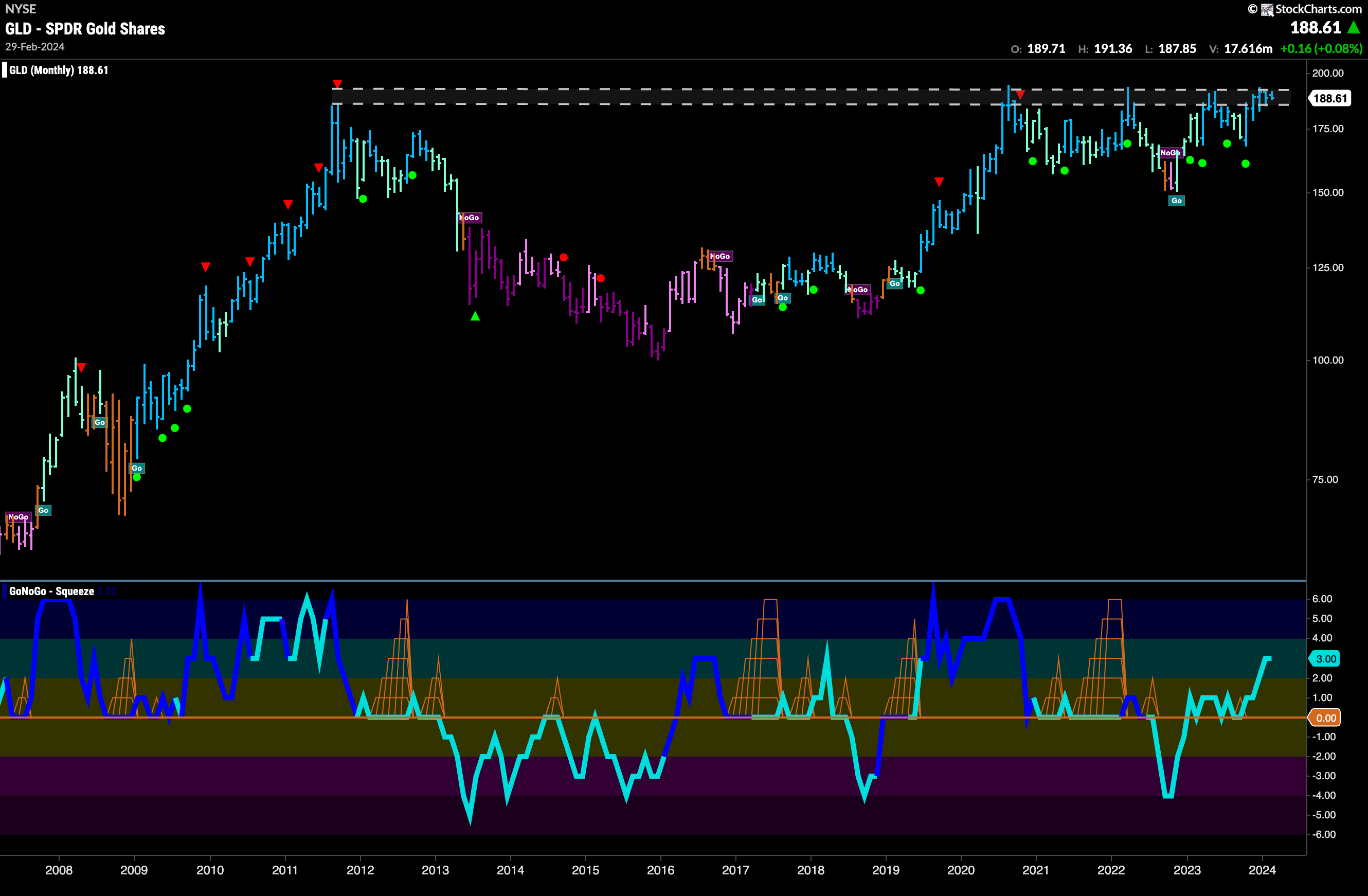Click the 100.00 price axis label

1328,361
